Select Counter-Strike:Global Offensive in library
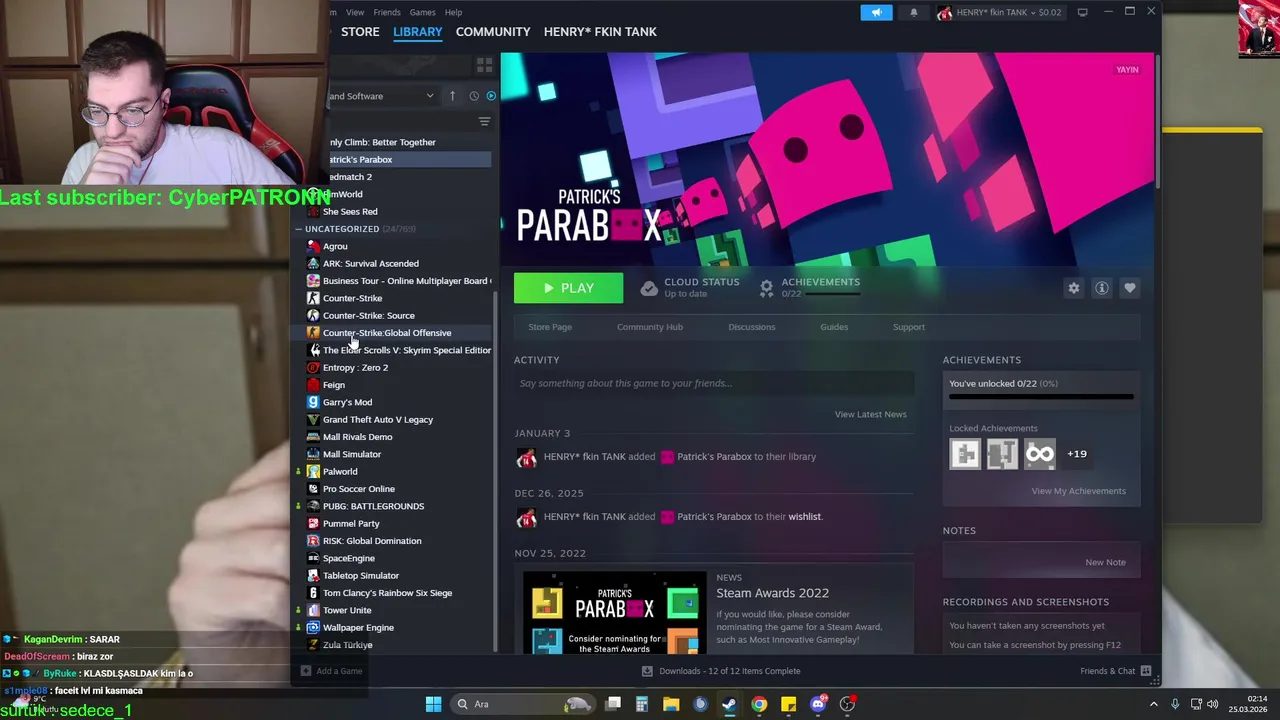 click(386, 333)
